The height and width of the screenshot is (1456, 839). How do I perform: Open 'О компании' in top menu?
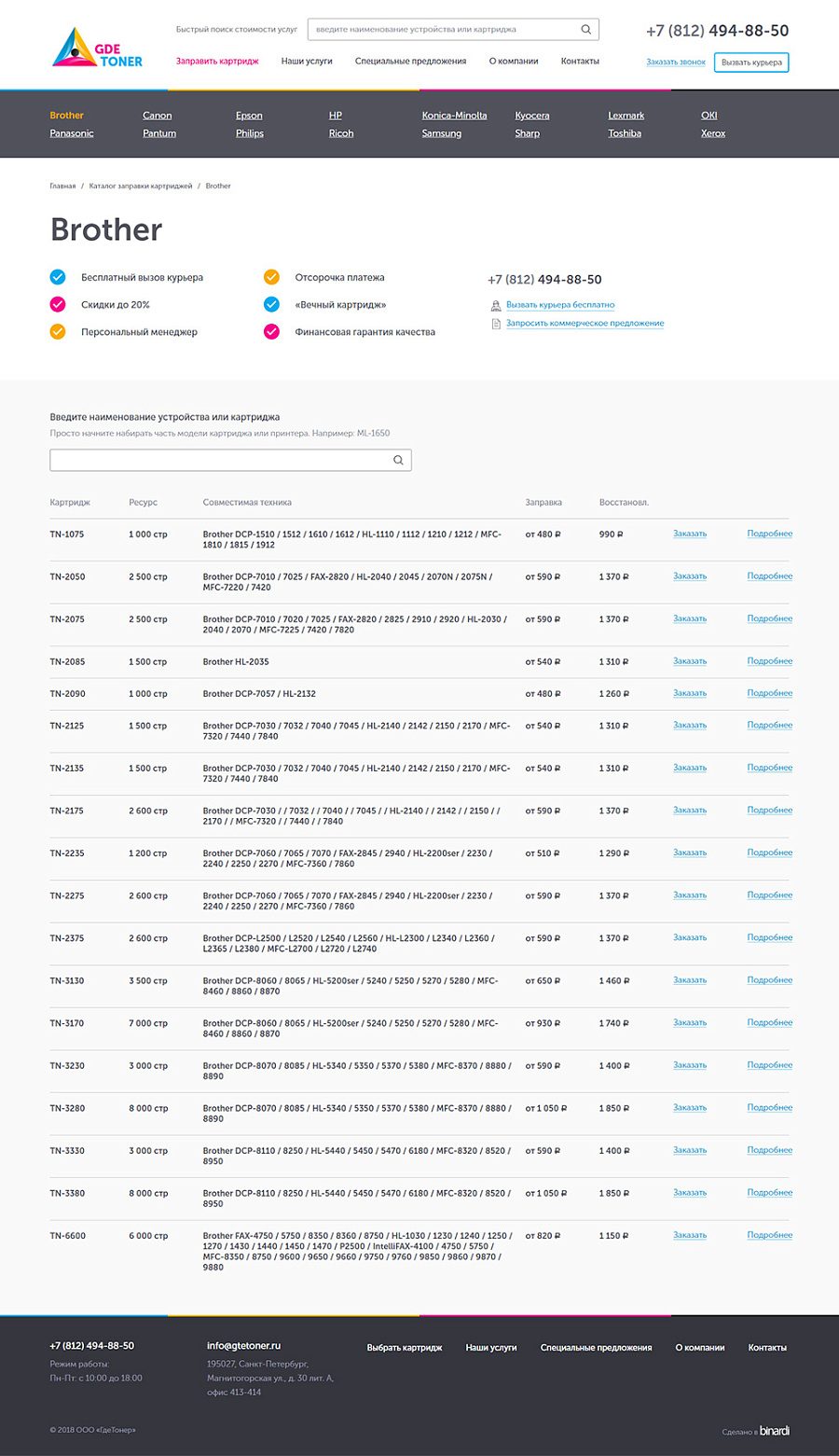click(514, 62)
